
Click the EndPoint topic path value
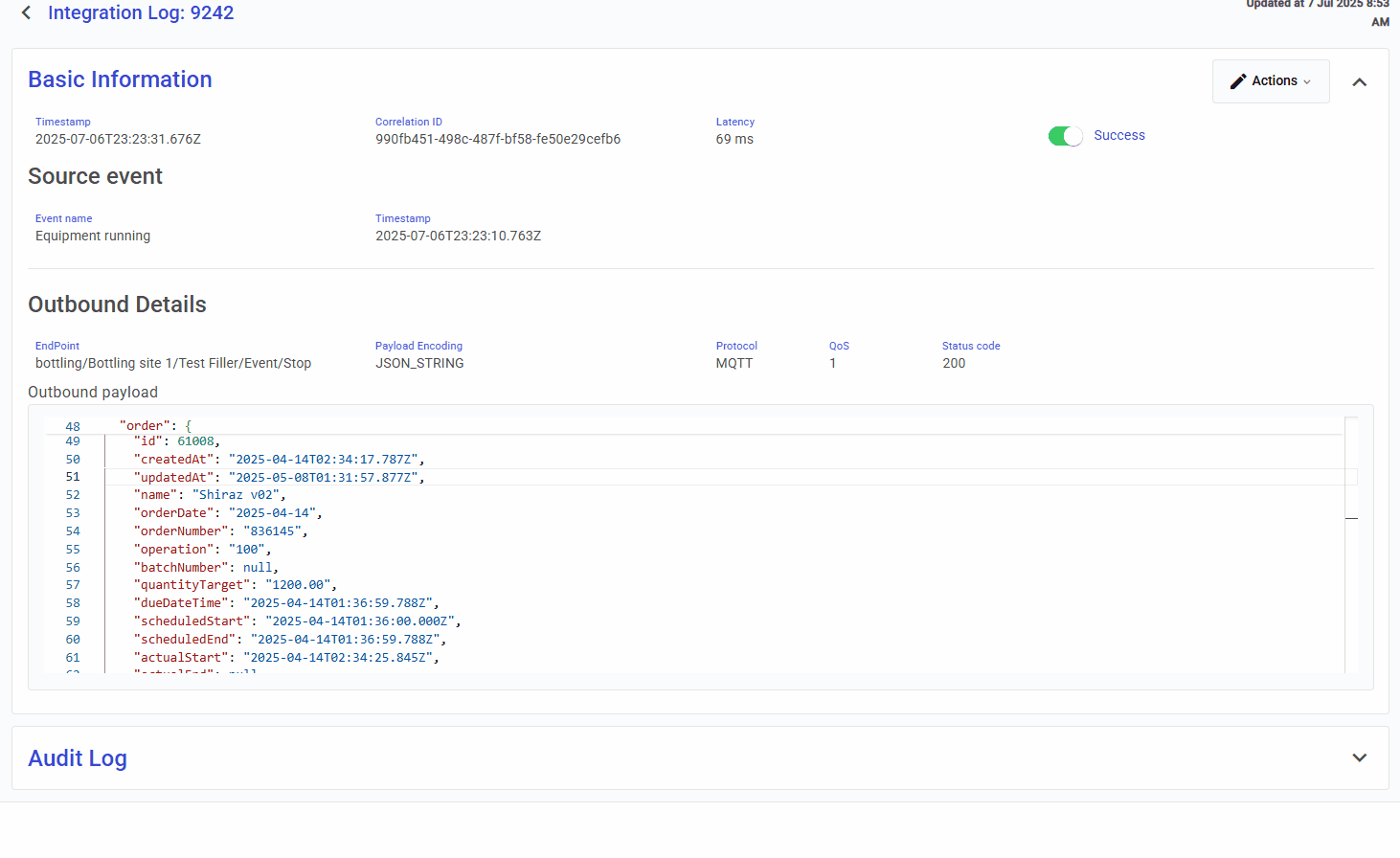click(x=173, y=363)
